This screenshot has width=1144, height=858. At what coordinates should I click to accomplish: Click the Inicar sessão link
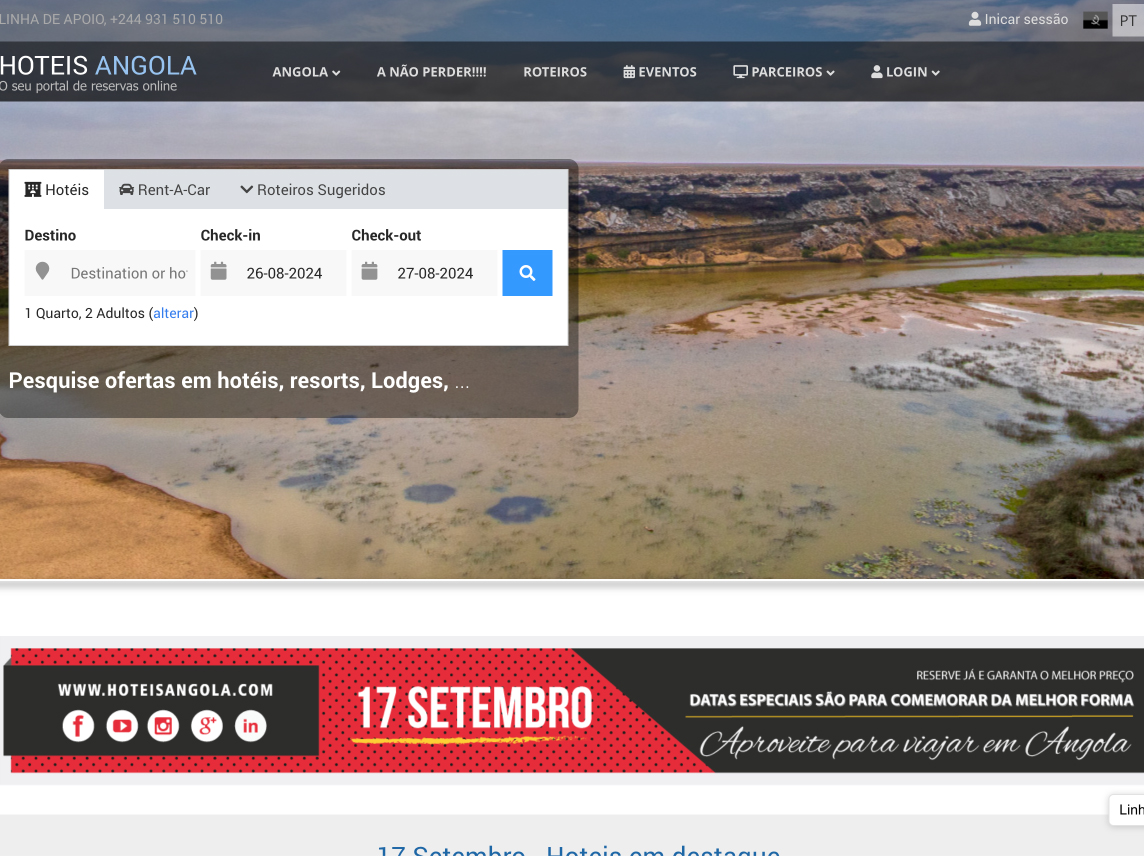(1018, 20)
